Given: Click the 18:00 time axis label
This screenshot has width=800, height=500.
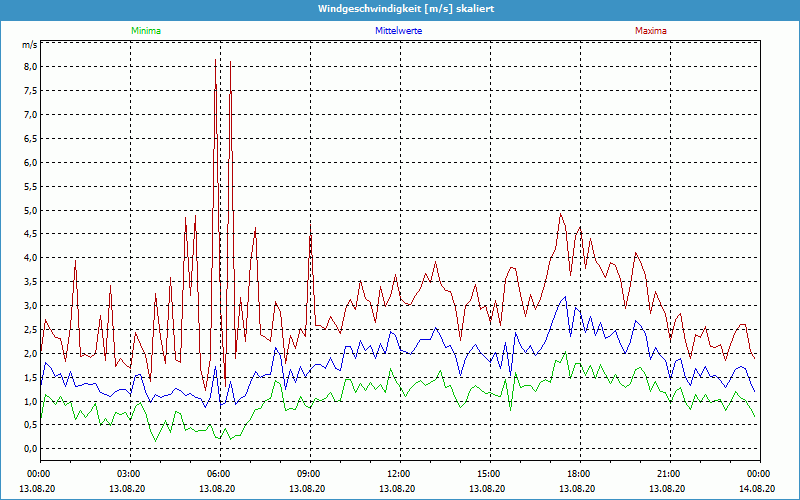Looking at the screenshot, I should [x=580, y=474].
